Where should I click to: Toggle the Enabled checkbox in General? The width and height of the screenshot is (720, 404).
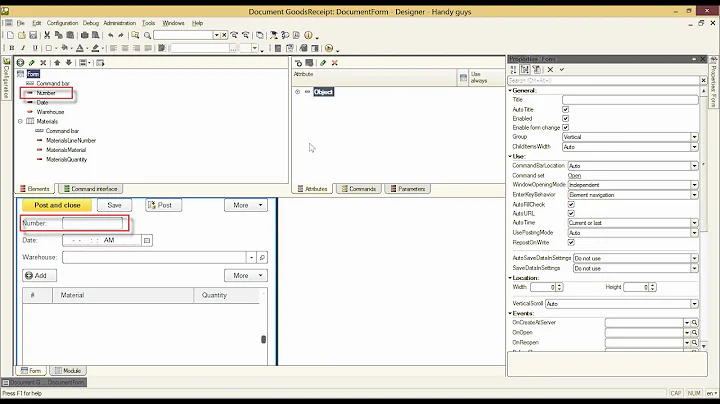coord(566,118)
